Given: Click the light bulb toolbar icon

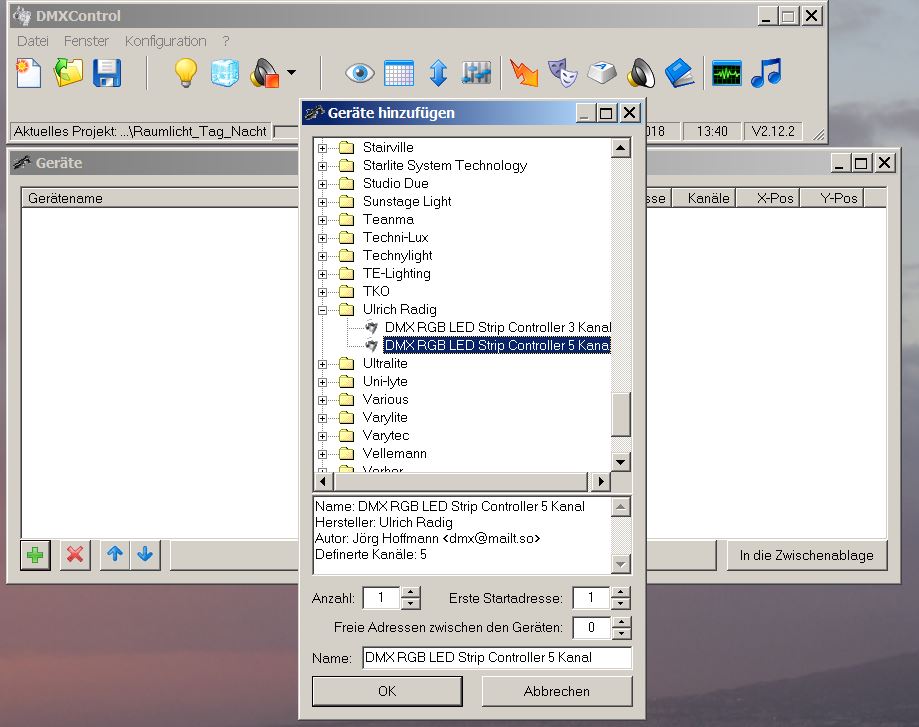Looking at the screenshot, I should click(186, 73).
